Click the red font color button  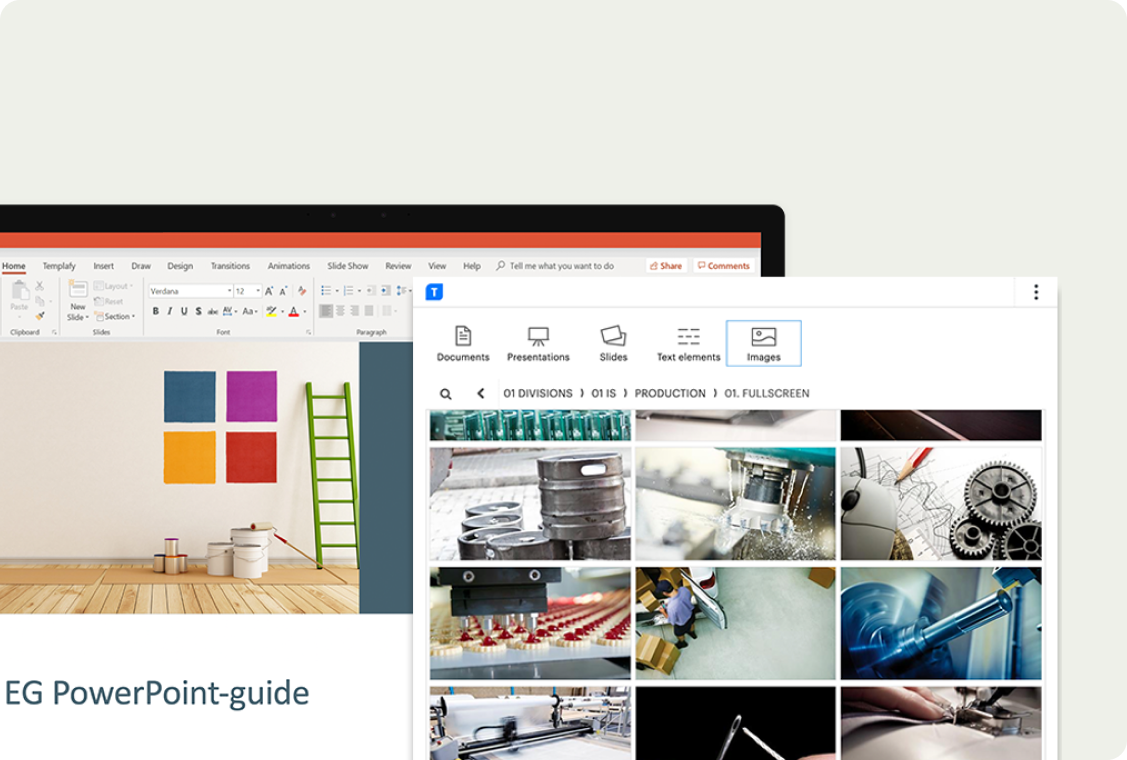(x=294, y=312)
